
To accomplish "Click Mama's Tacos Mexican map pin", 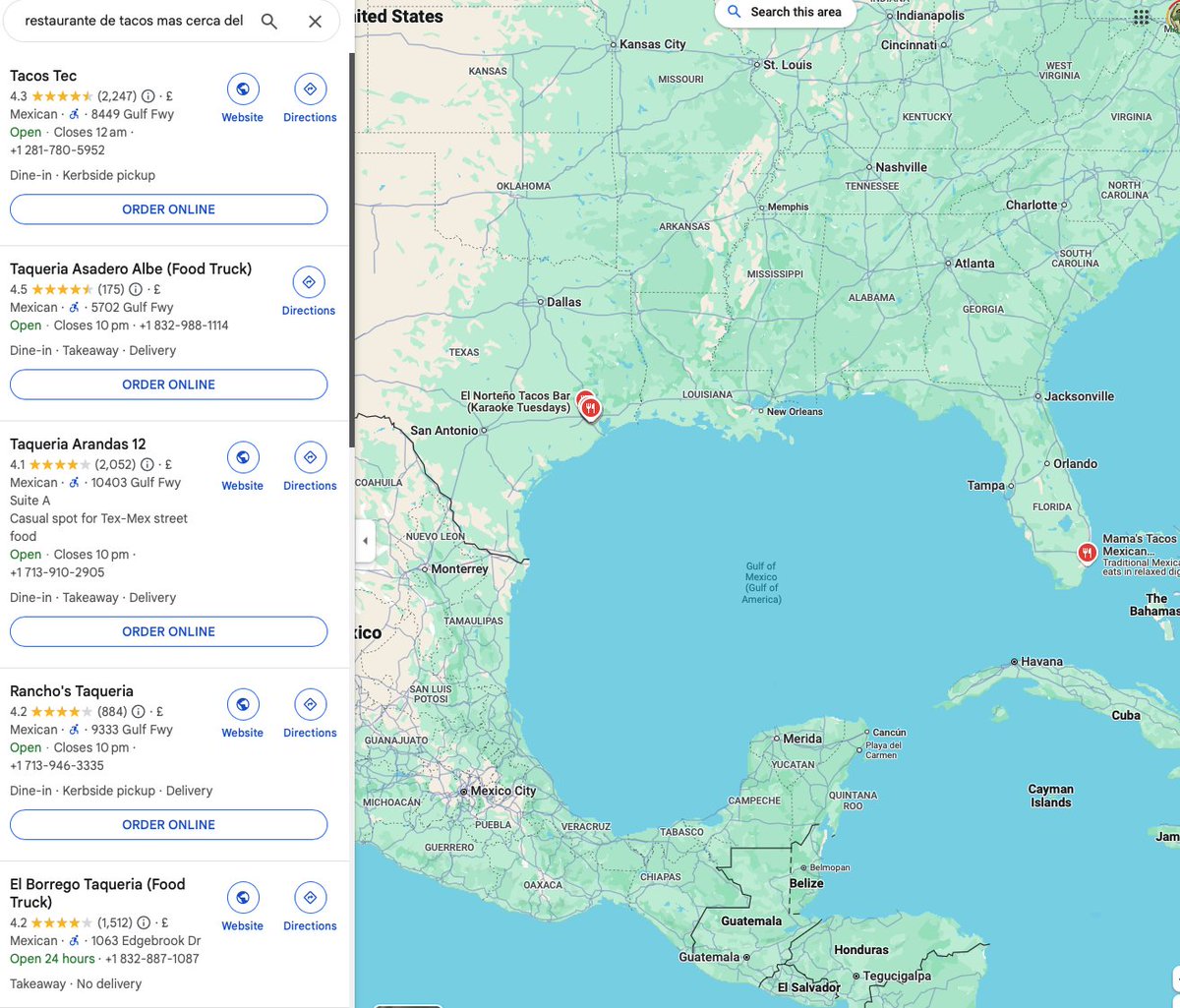I will pyautogui.click(x=1087, y=554).
